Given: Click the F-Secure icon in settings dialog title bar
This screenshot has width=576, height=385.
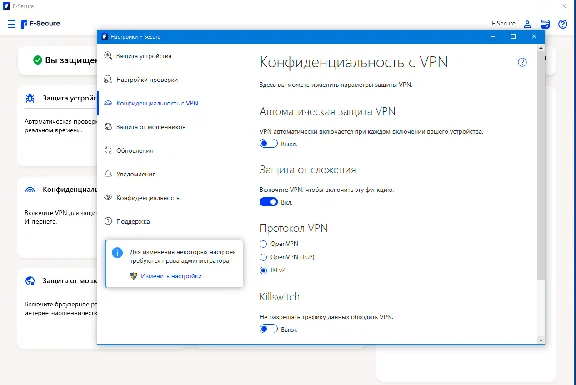Looking at the screenshot, I should click(x=105, y=37).
